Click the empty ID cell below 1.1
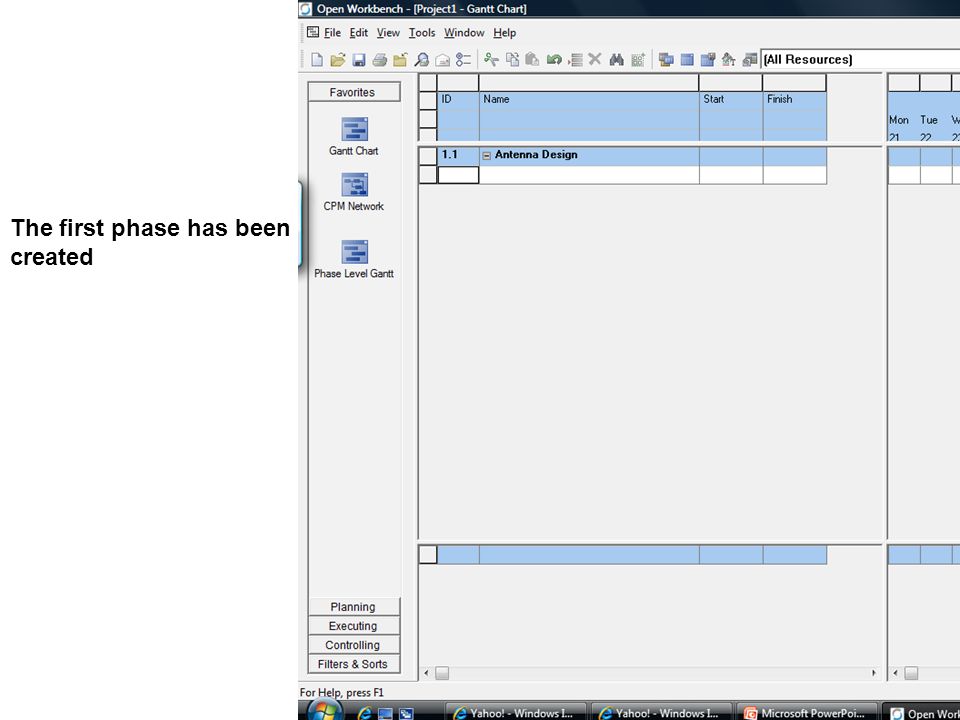 click(458, 175)
